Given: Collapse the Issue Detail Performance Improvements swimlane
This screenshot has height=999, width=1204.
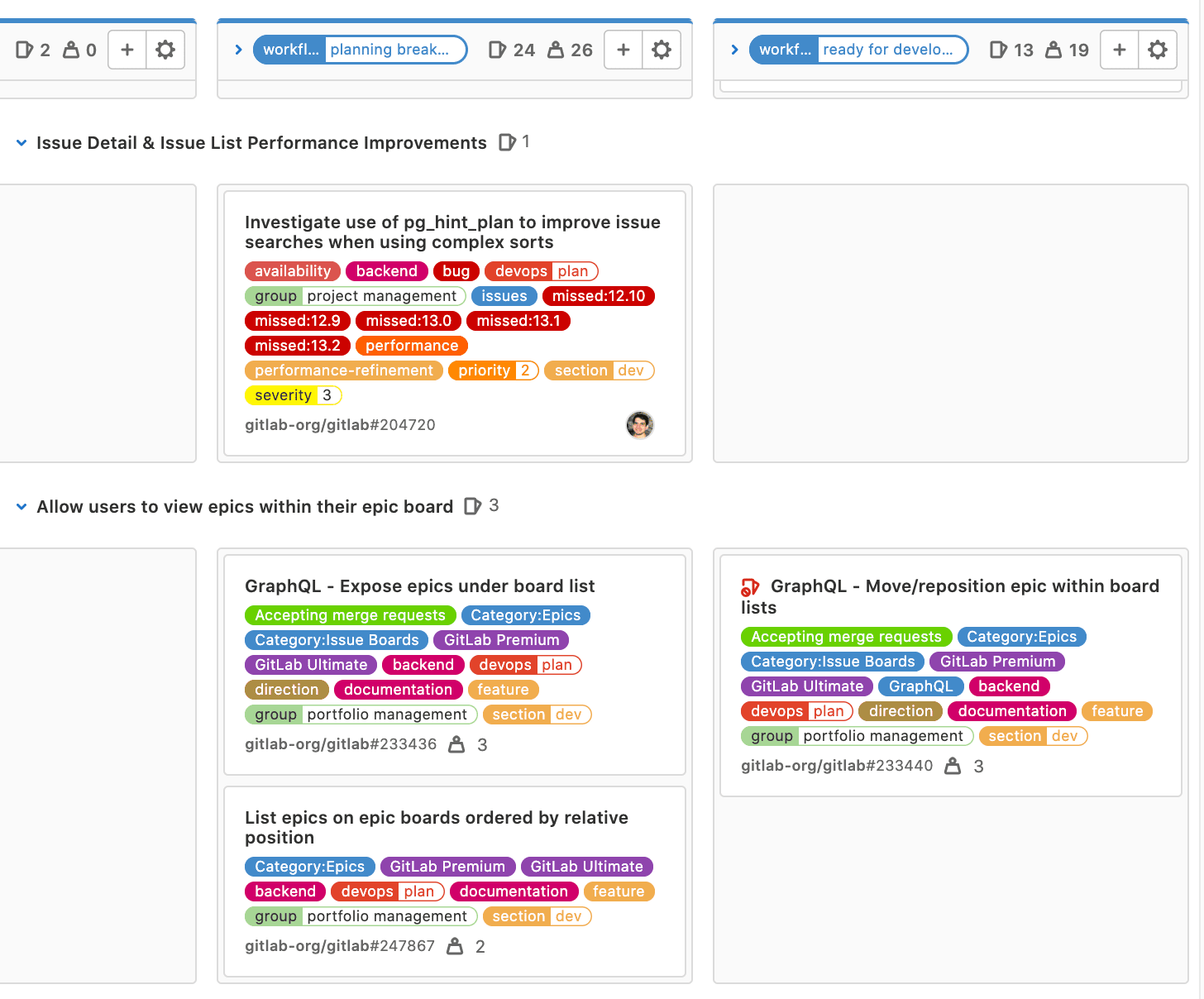Looking at the screenshot, I should (x=20, y=141).
